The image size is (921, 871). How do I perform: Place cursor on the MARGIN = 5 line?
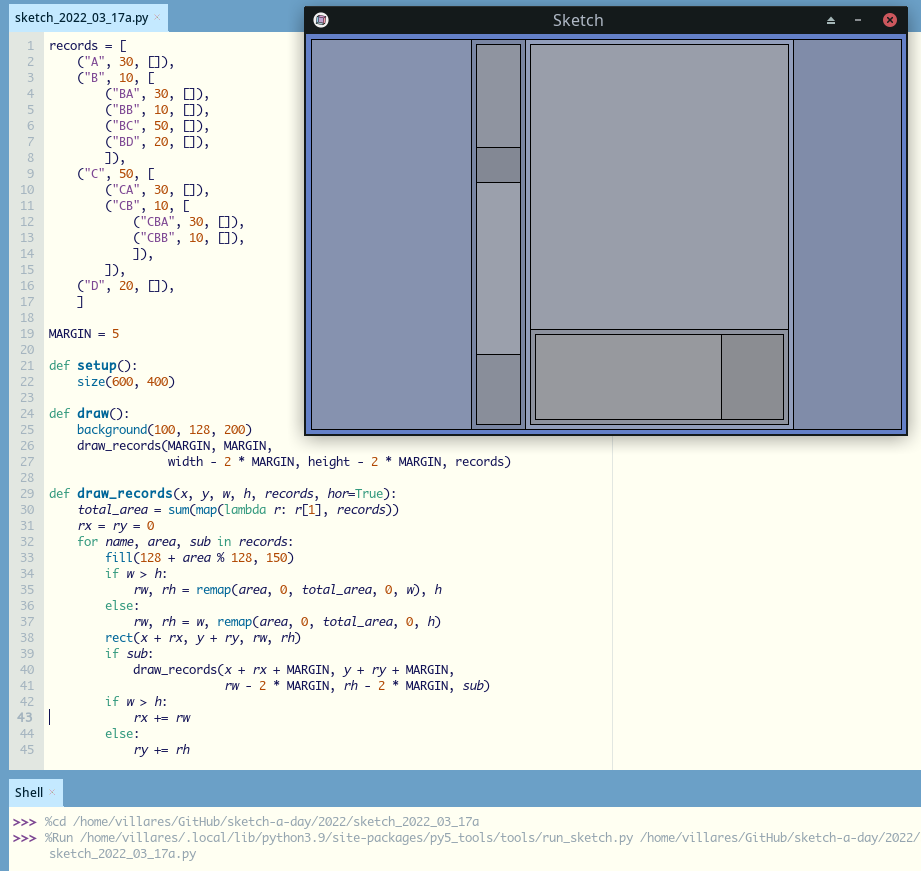click(84, 333)
